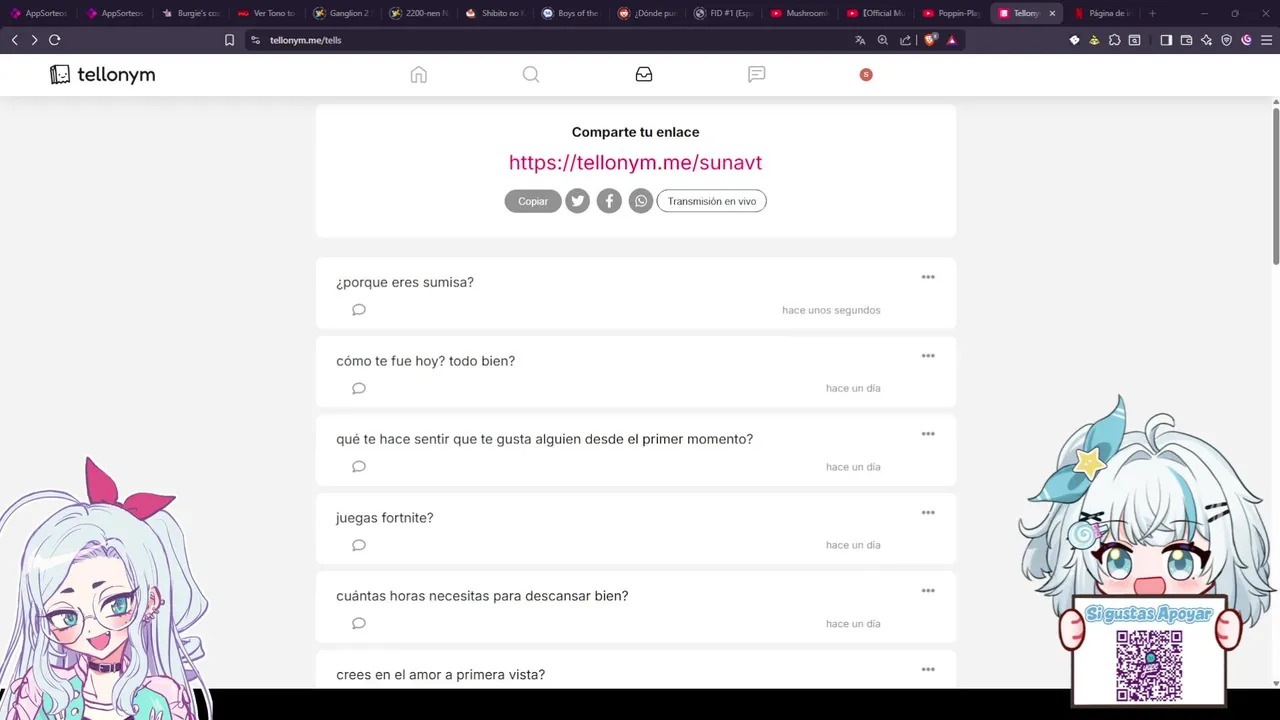Image resolution: width=1280 pixels, height=720 pixels.
Task: Open the Brave VPN shield icon
Action: [x=1227, y=40]
